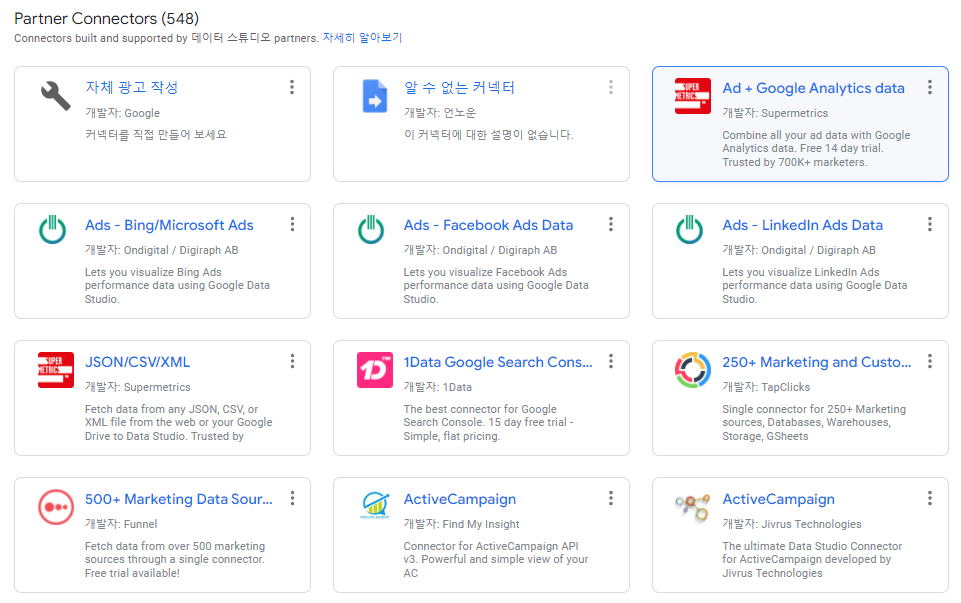Screen dimensions: 961x603
Task: Select the 알 수 없는 커넥터 title
Action: (x=459, y=88)
